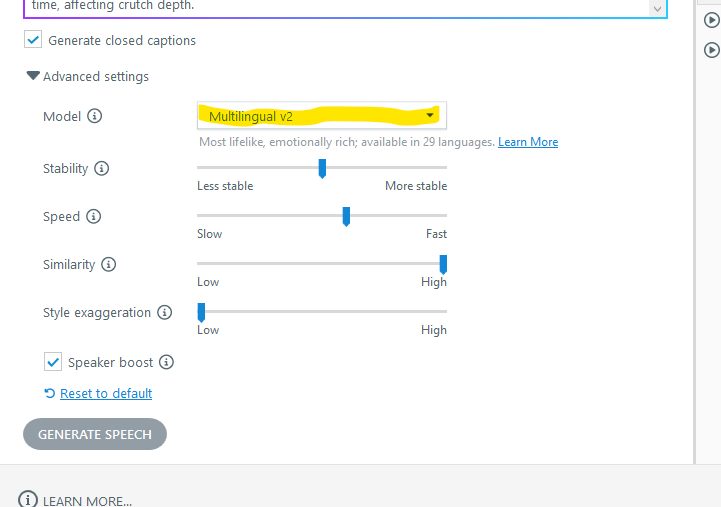The width and height of the screenshot is (721, 507).
Task: Click the Speaker boost info icon
Action: pos(167,362)
